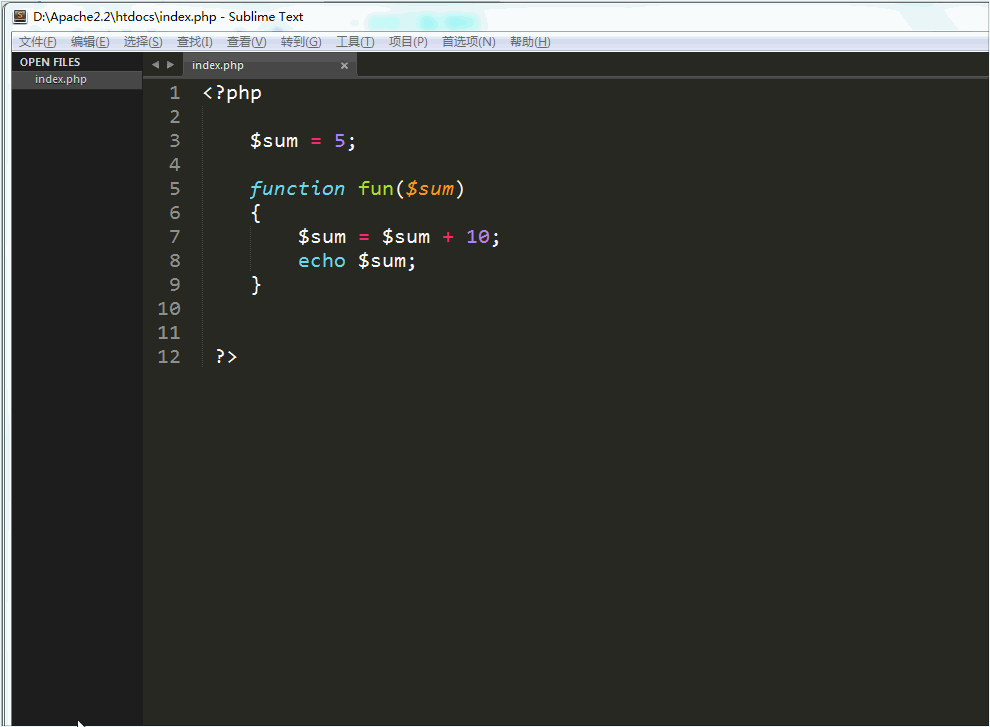Screen dimensions: 990x727
Task: Click the closing brace on line 9
Action: point(256,285)
